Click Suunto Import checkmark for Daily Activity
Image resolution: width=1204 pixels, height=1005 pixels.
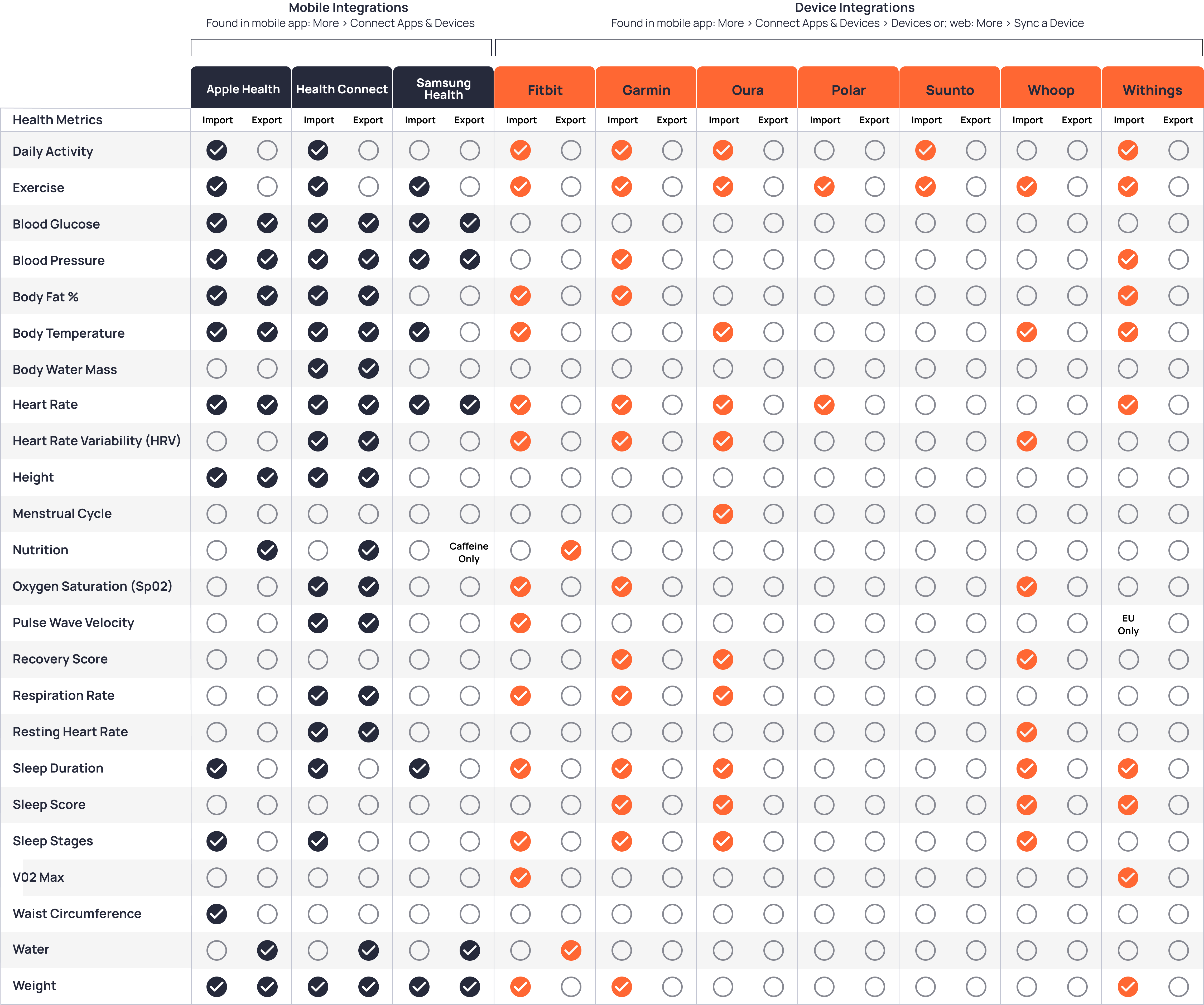point(925,151)
